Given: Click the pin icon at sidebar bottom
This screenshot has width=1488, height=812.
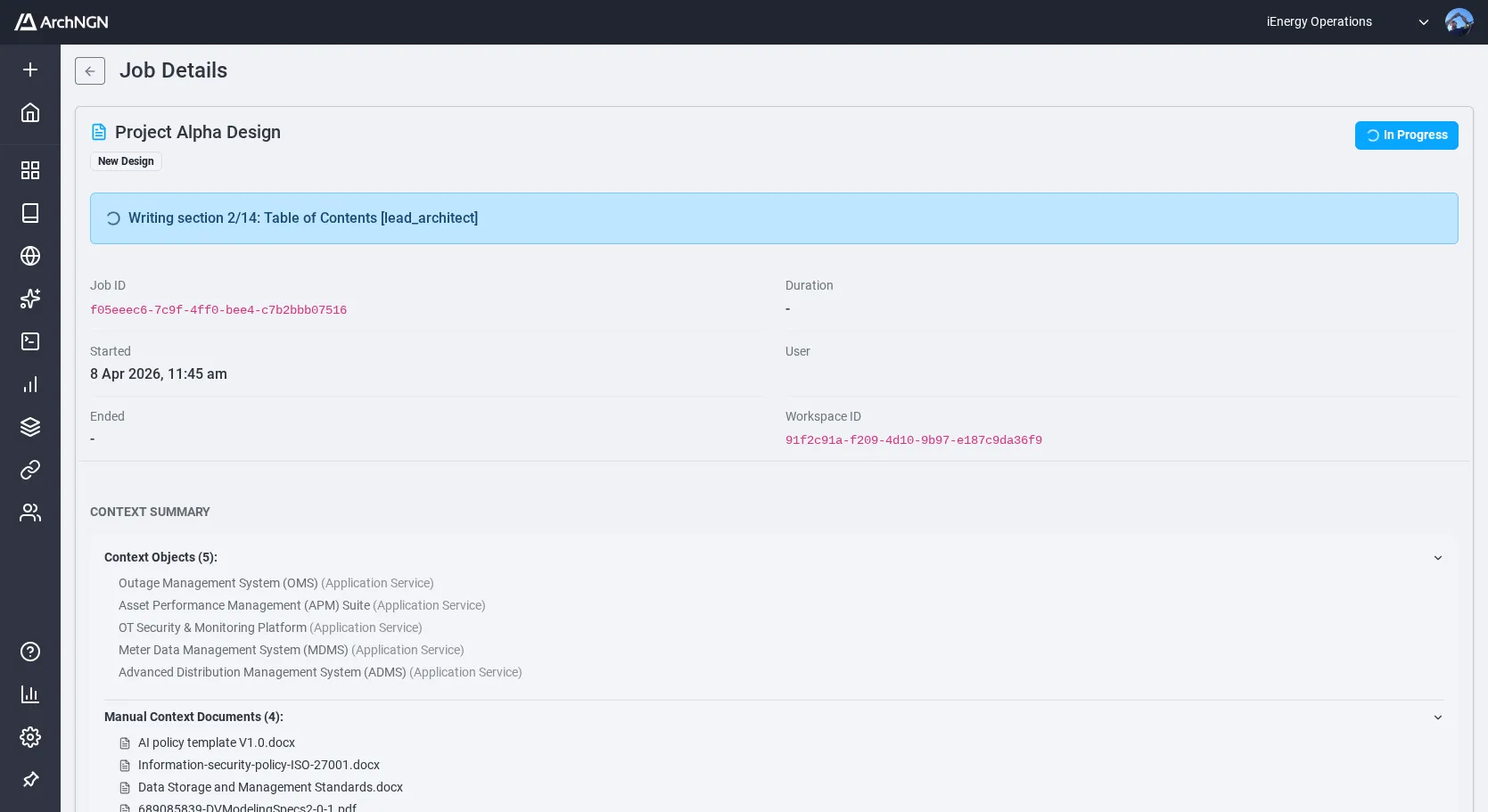Looking at the screenshot, I should click(29, 779).
